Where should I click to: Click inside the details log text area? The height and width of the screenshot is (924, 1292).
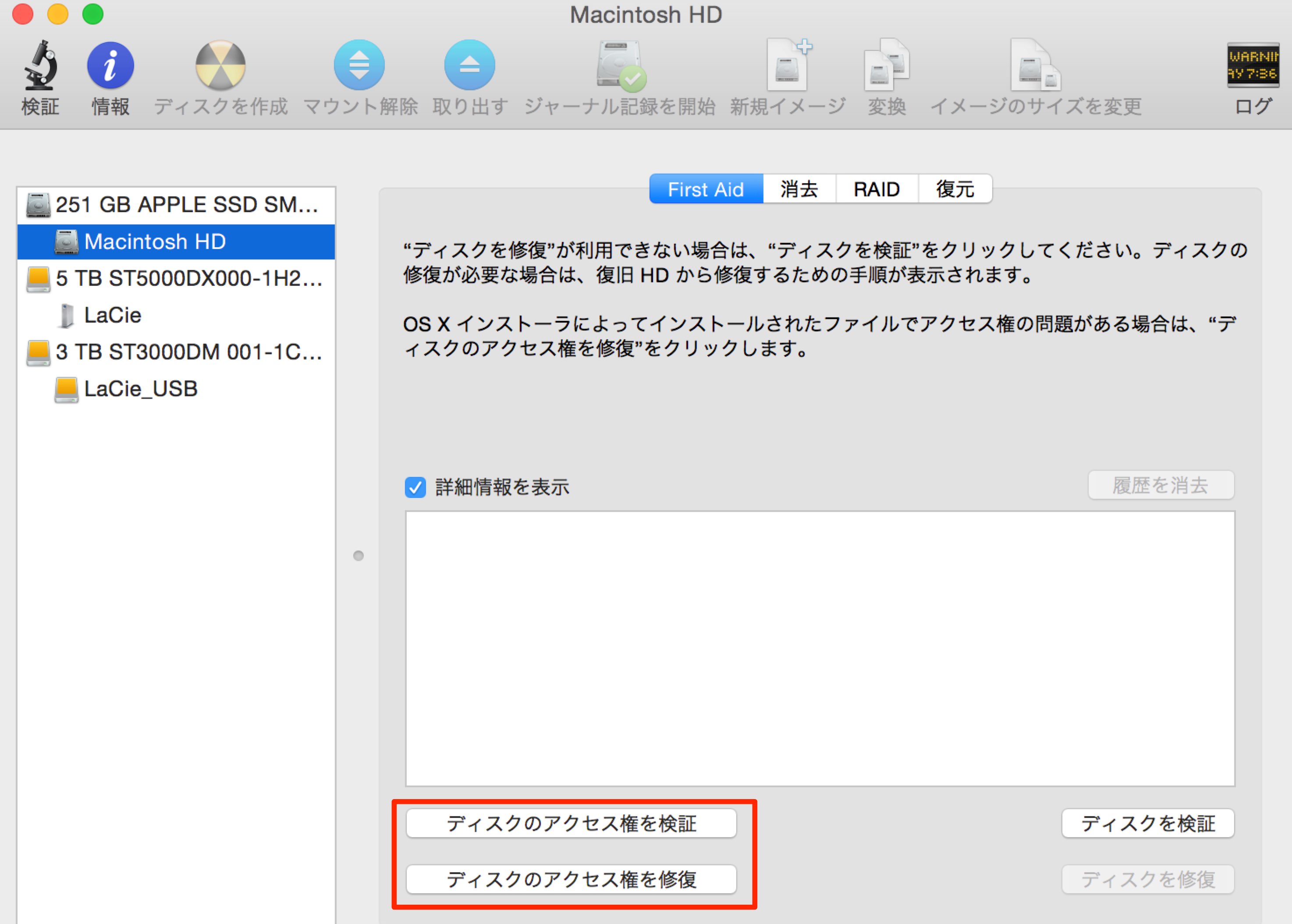click(x=820, y=649)
